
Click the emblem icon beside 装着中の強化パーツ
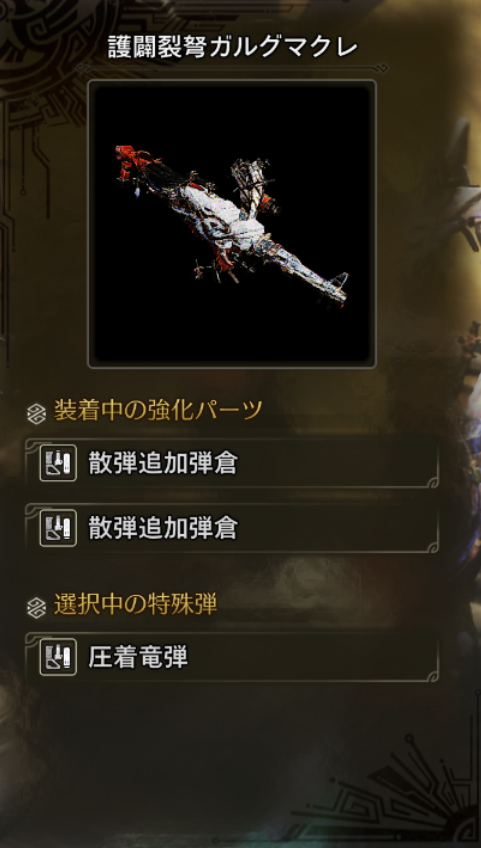click(36, 414)
